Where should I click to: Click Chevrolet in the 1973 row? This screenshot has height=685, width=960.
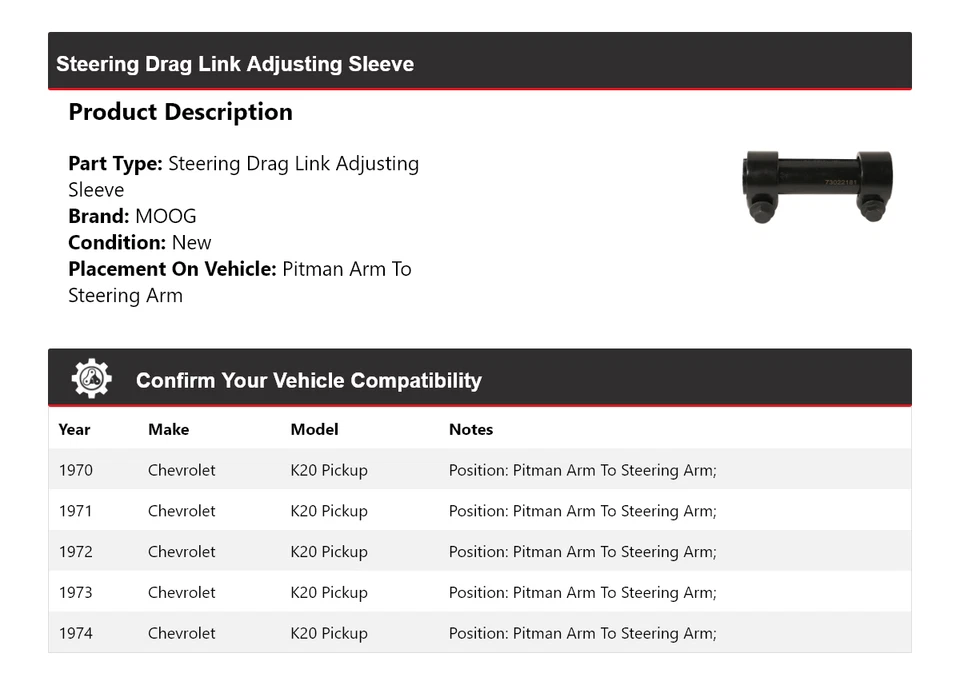click(182, 592)
